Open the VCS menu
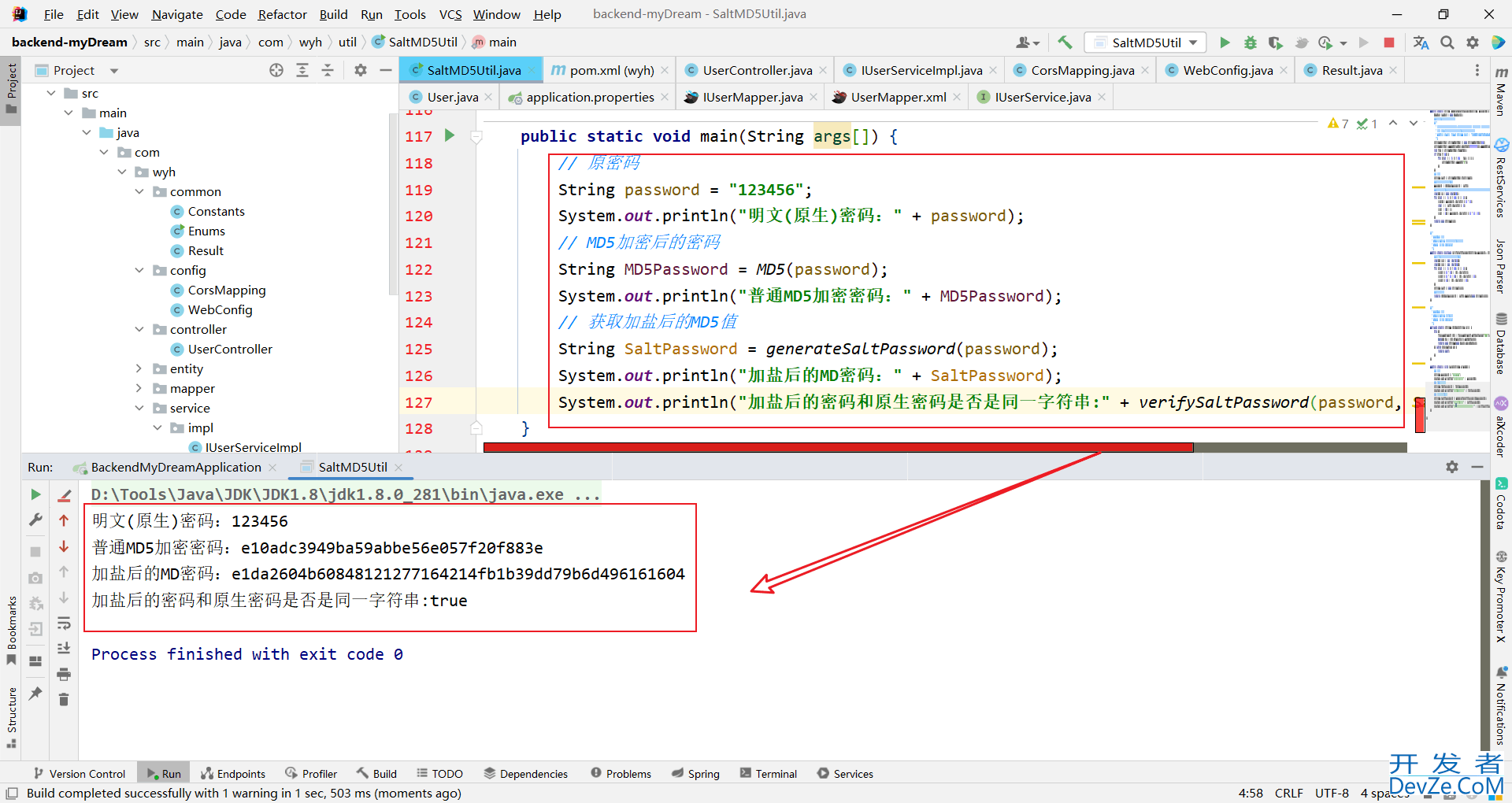The width and height of the screenshot is (1512, 803). coord(450,14)
